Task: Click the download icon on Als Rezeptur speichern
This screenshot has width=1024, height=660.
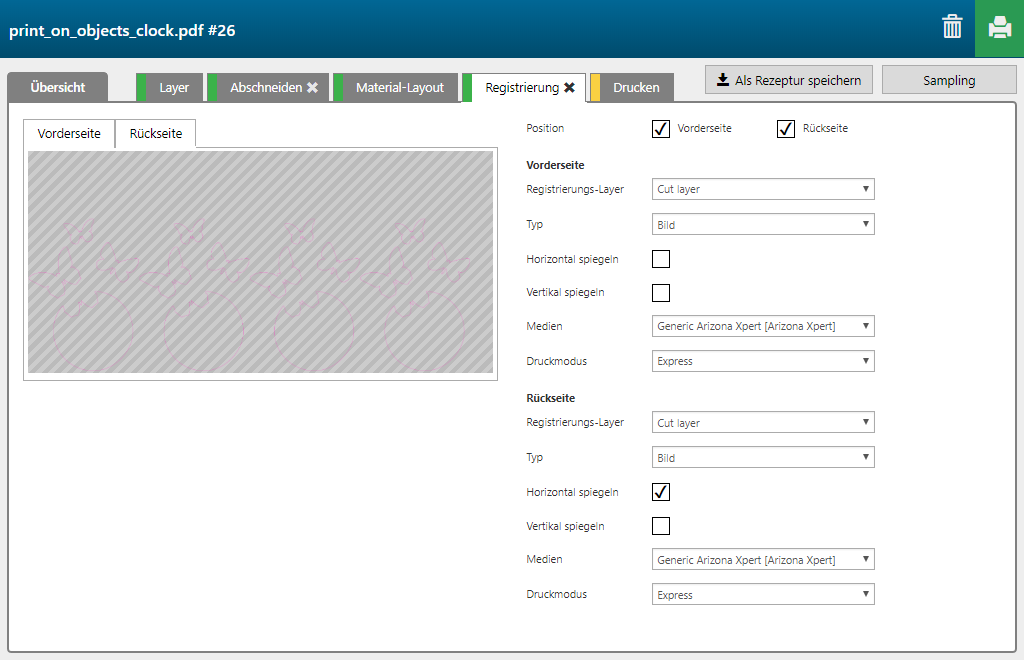Action: click(x=723, y=80)
